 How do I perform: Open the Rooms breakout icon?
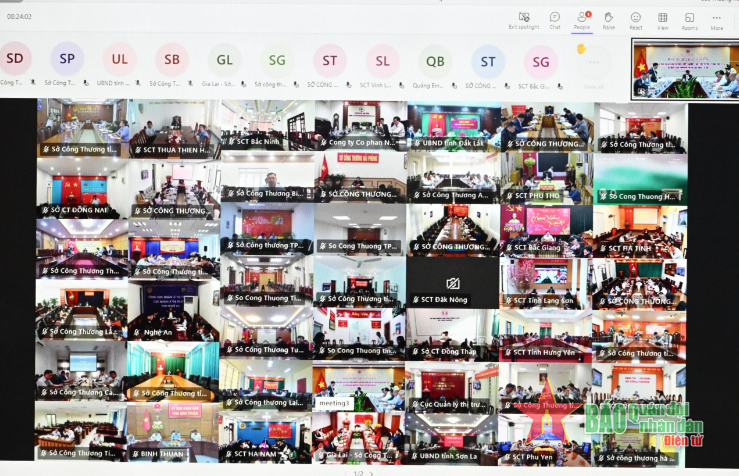tap(689, 20)
